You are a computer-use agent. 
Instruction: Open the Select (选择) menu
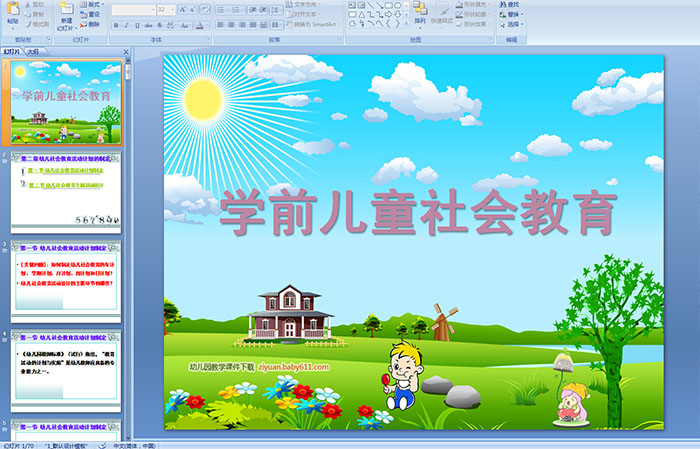[x=512, y=24]
